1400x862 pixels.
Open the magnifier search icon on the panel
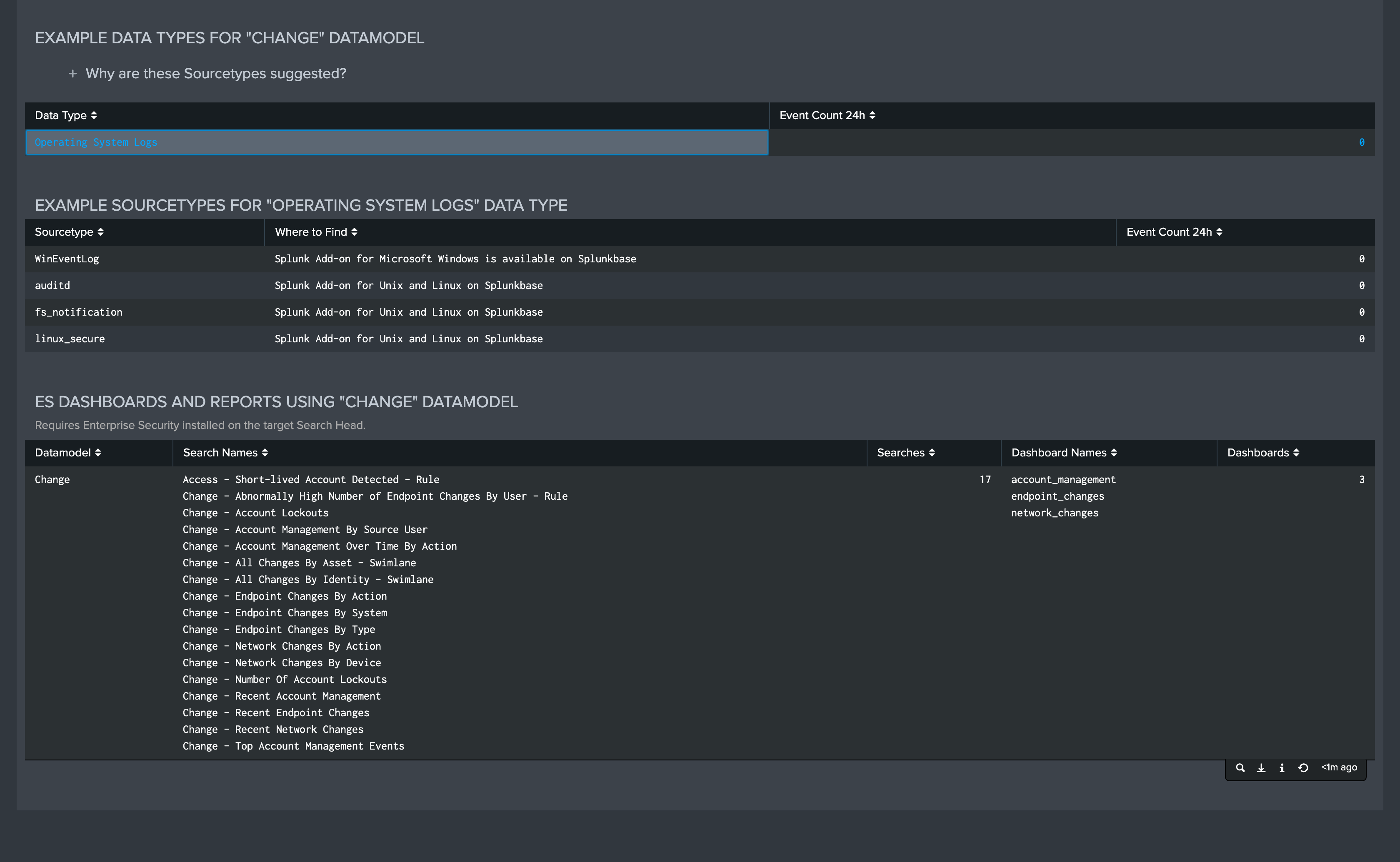click(x=1240, y=767)
